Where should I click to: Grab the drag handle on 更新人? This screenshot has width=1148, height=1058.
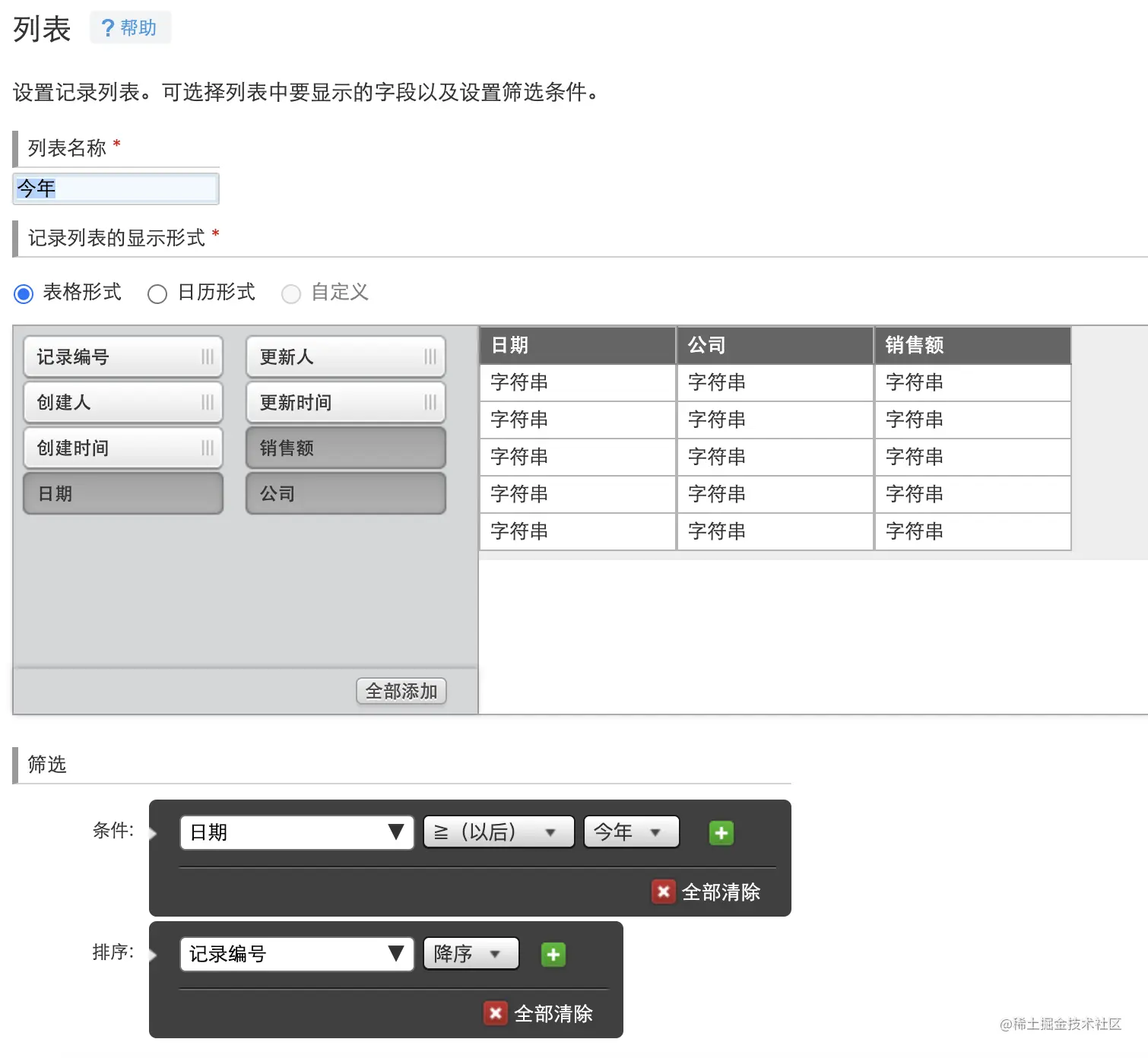click(430, 357)
